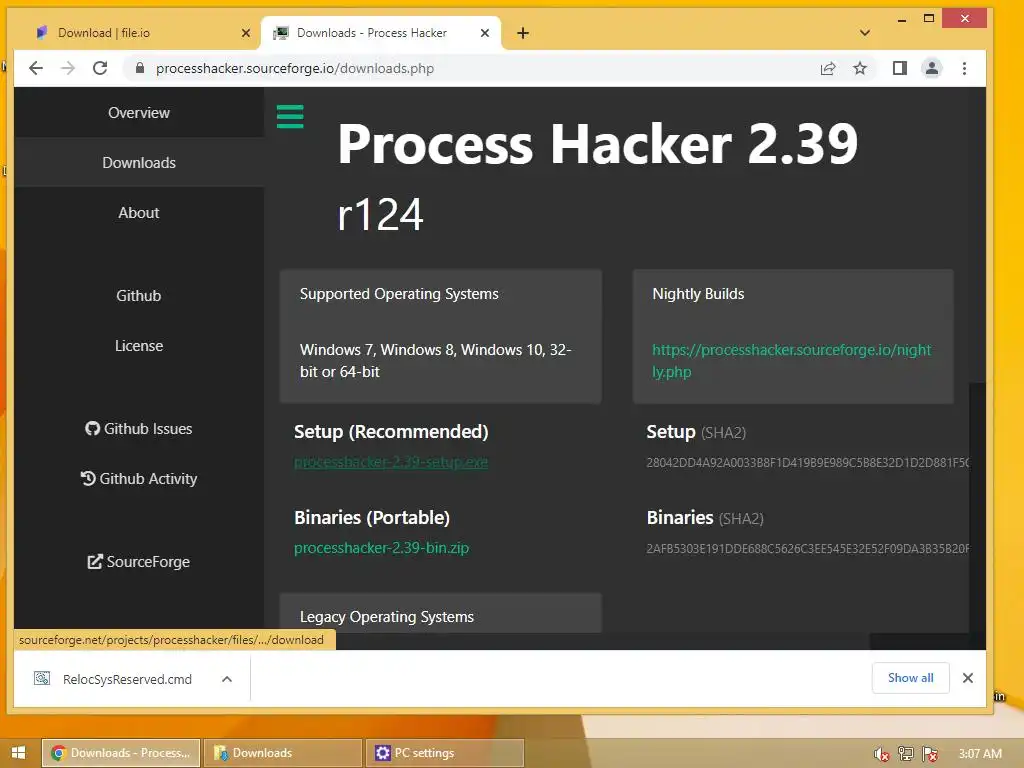1024x768 pixels.
Task: Open the About sidebar item
Action: click(138, 212)
